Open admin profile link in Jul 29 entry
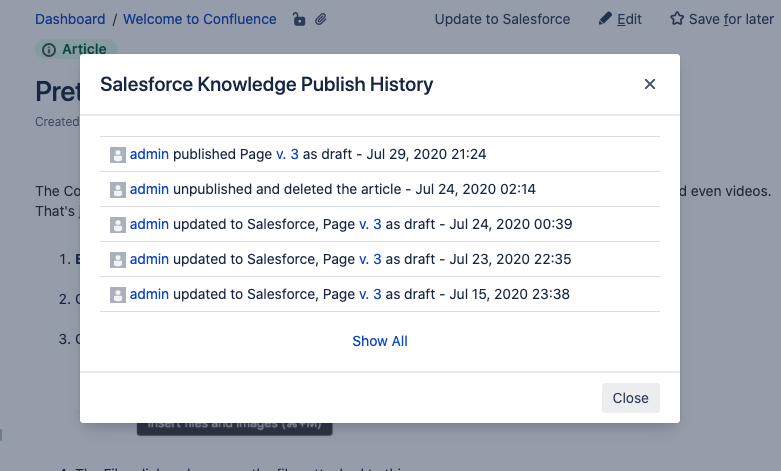Viewport: 781px width, 471px height. (149, 154)
